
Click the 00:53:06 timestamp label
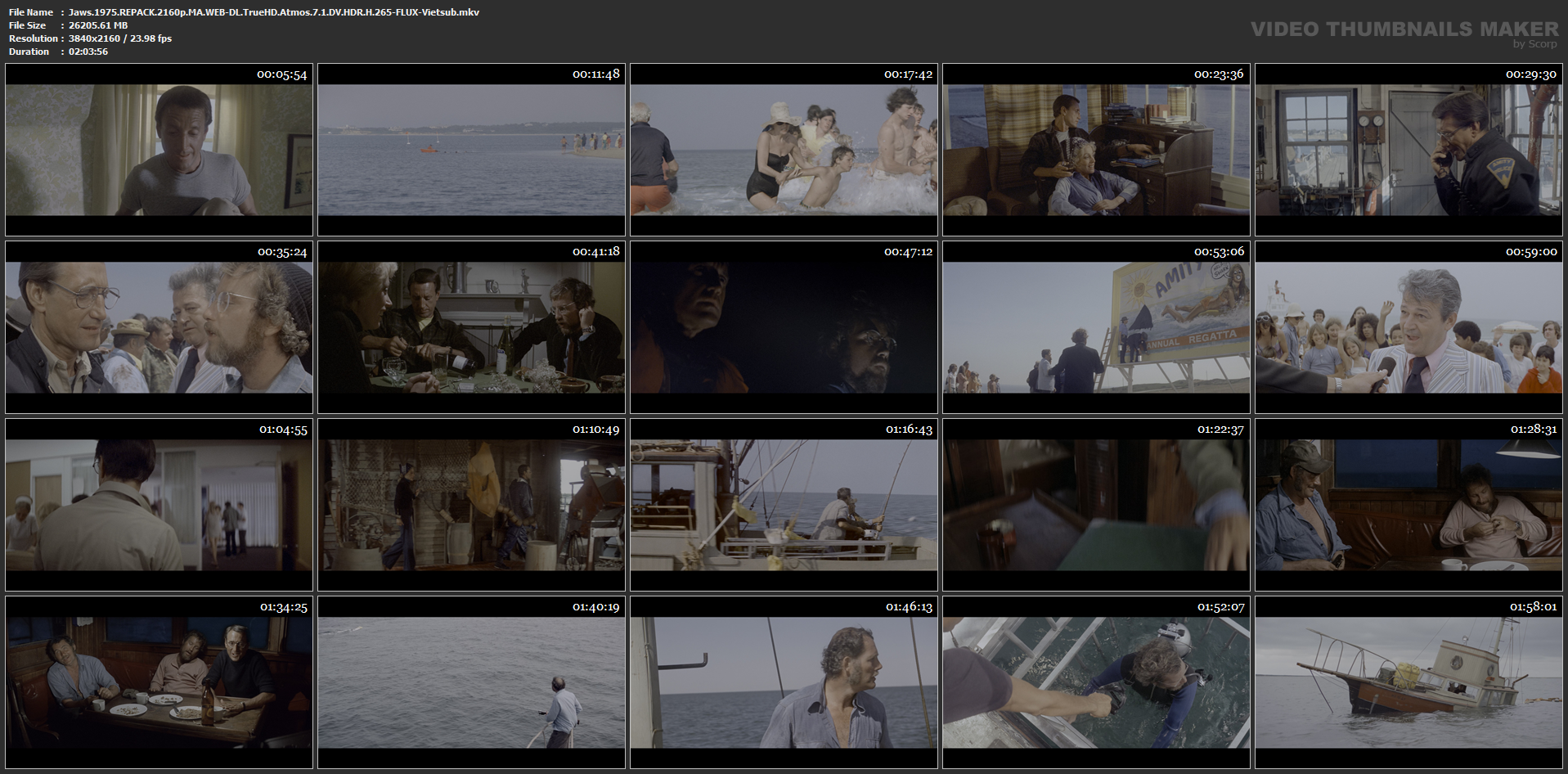(x=1219, y=252)
